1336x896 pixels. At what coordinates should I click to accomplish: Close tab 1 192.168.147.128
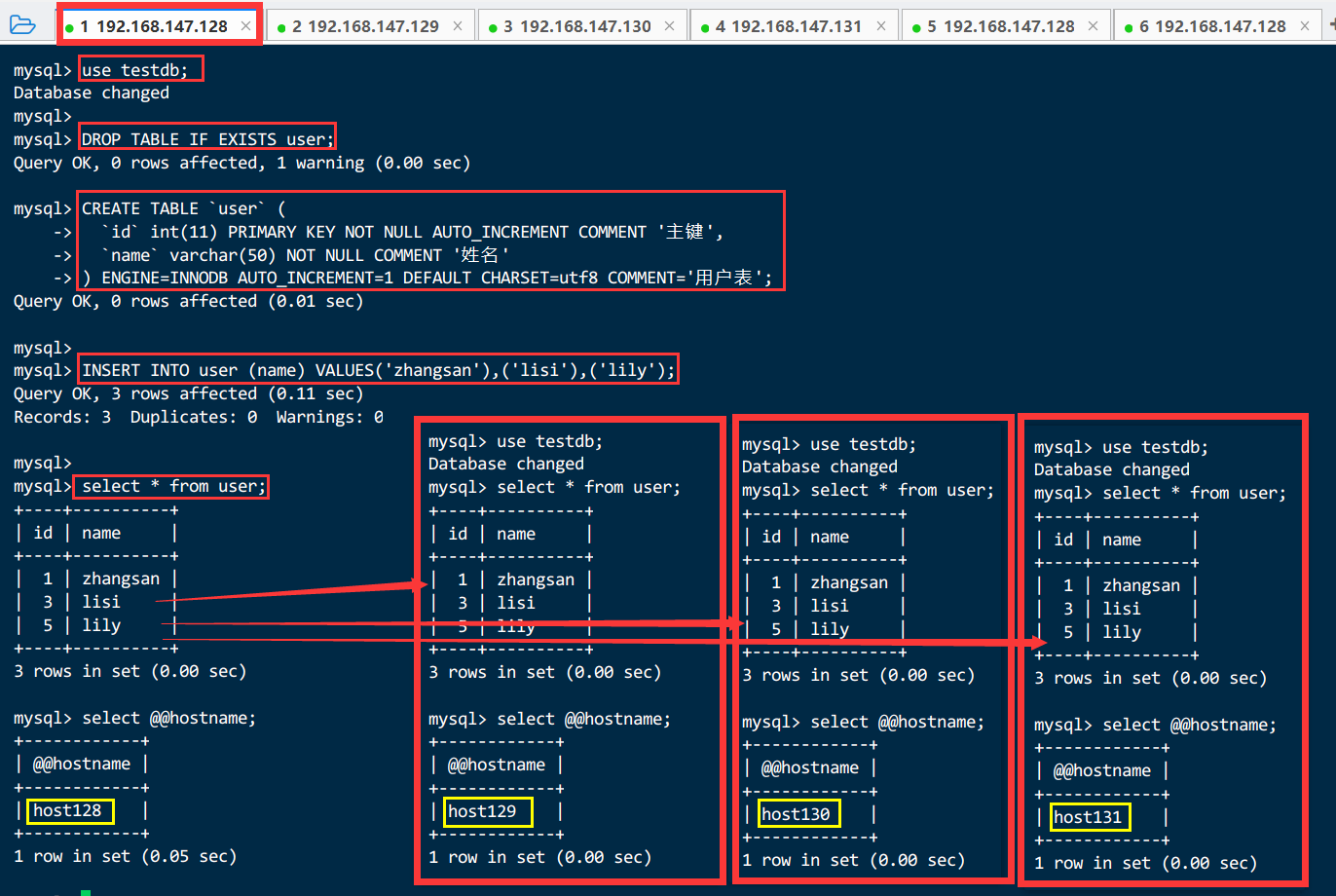[245, 26]
